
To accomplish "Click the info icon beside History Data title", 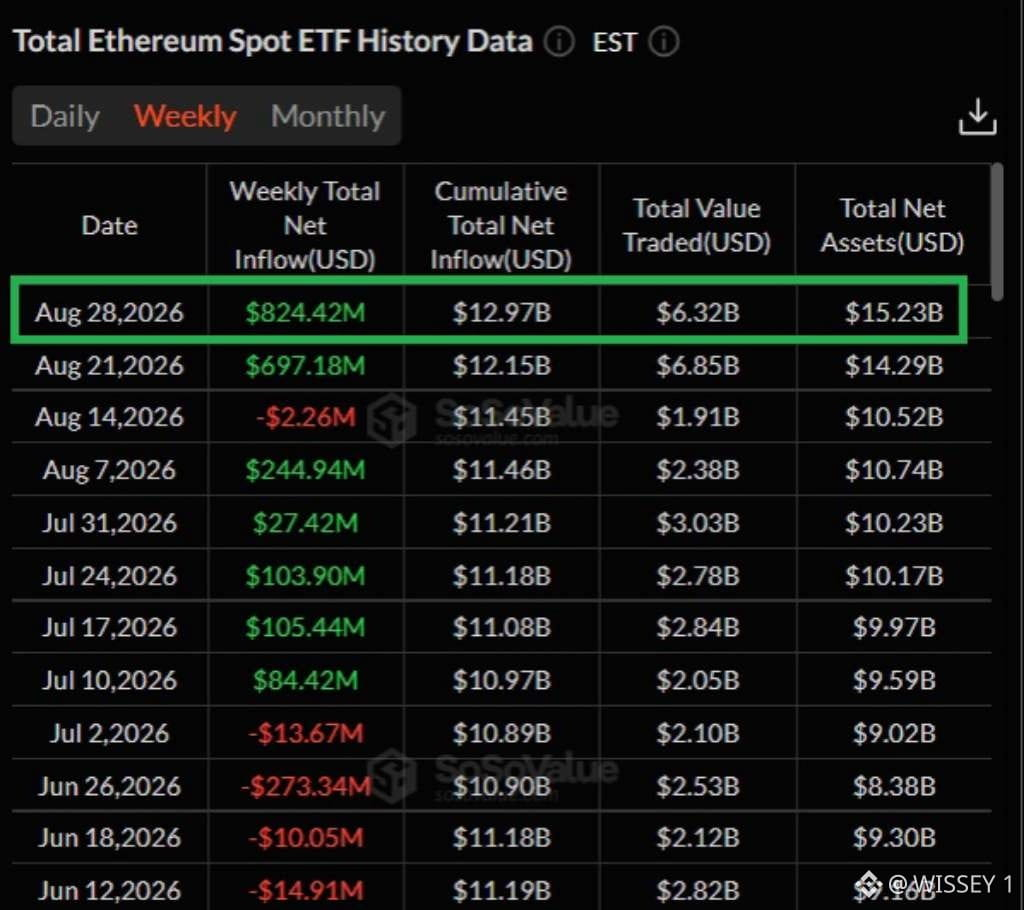I will (559, 42).
